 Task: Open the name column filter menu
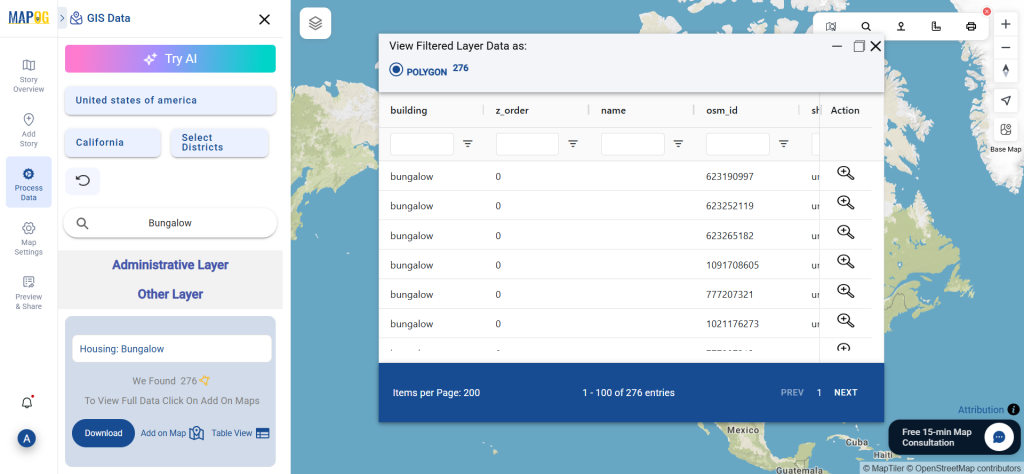pos(679,144)
